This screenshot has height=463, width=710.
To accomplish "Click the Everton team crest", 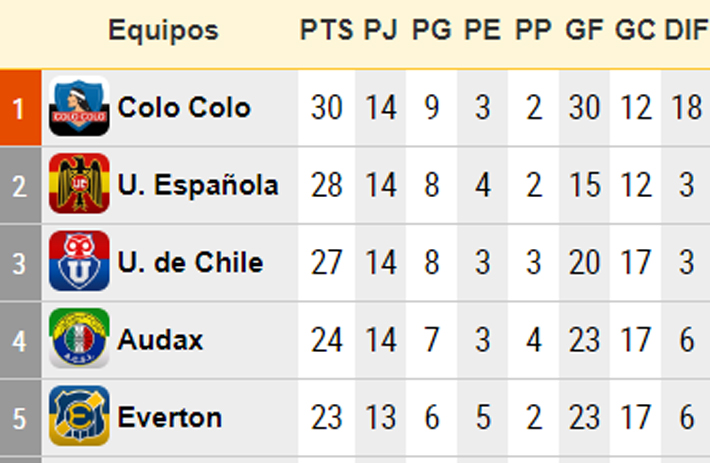I will coord(79,416).
